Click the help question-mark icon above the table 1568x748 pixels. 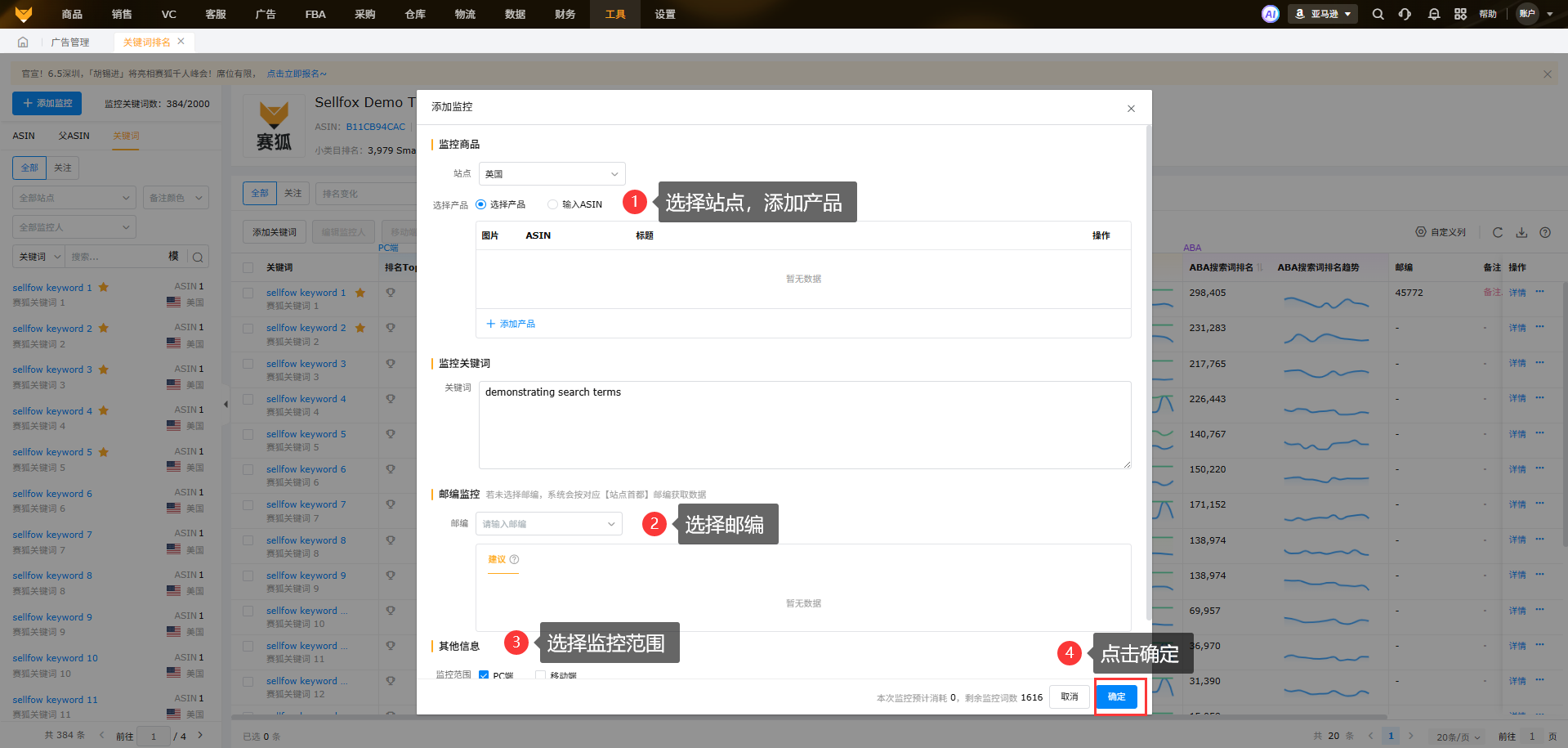(x=1545, y=232)
